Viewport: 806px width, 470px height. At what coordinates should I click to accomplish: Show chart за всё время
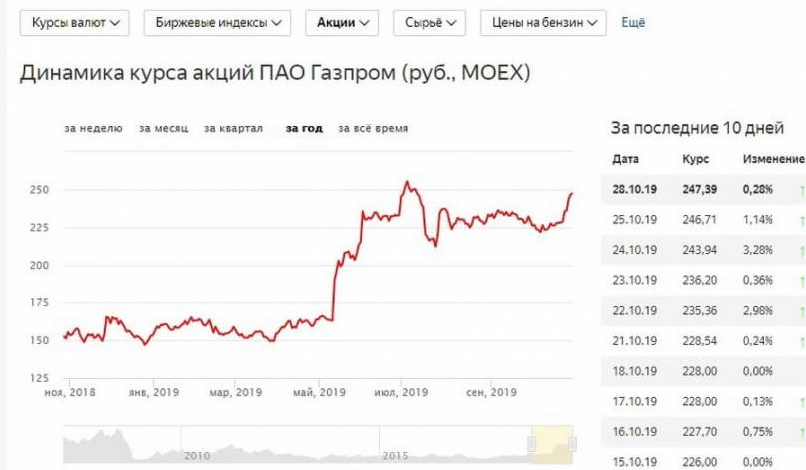coord(373,128)
